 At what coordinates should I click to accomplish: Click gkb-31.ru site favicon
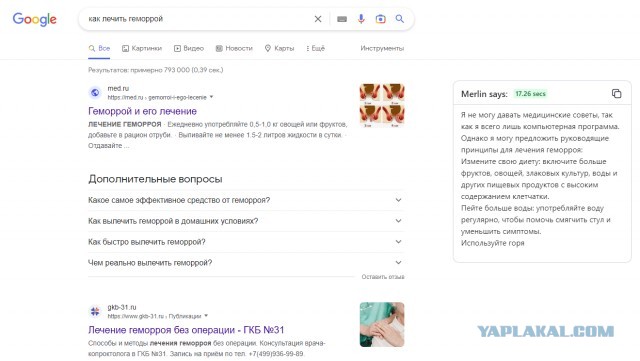coord(95,312)
